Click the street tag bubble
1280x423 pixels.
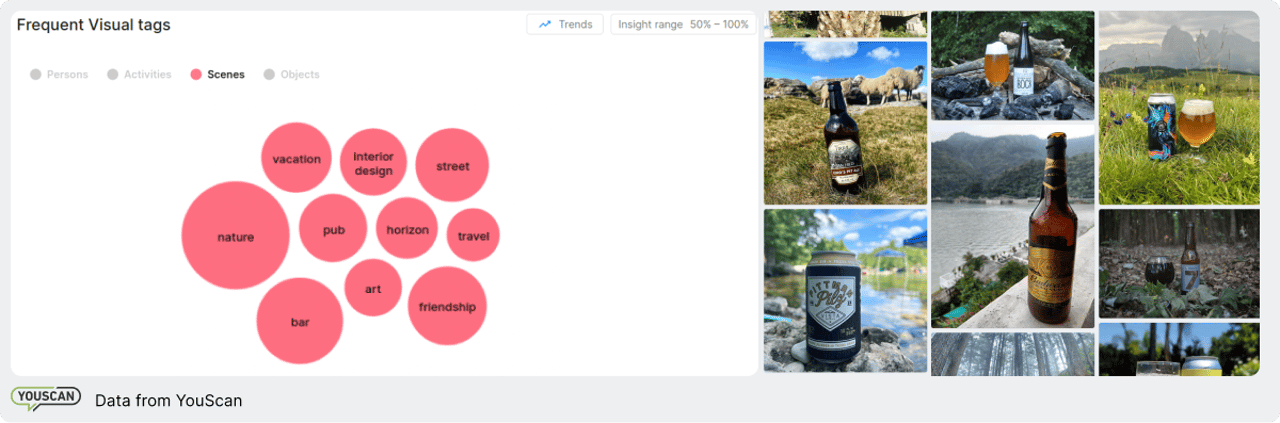pos(452,166)
